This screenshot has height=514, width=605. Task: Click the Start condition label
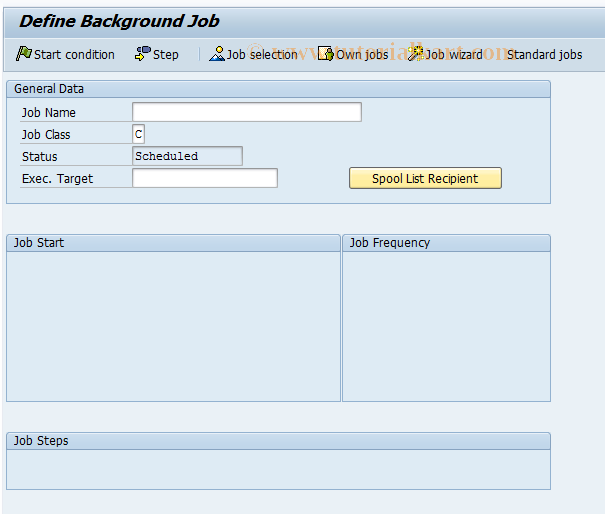pos(74,55)
